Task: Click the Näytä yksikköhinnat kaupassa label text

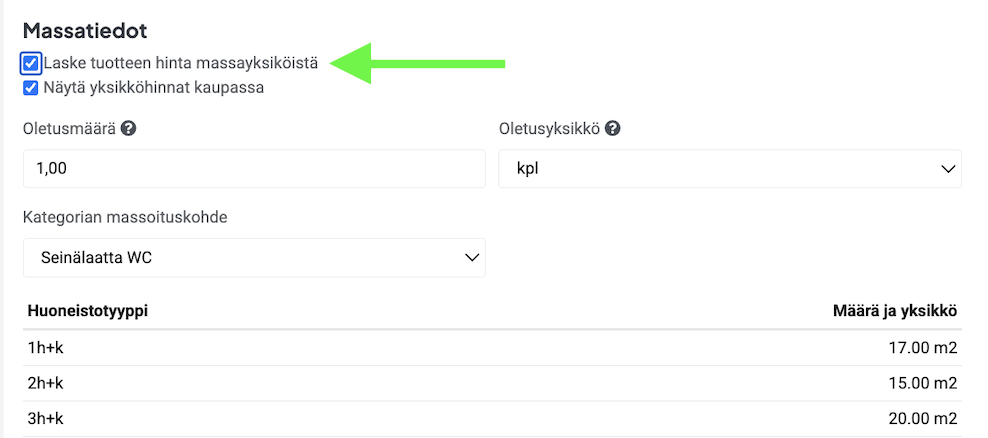Action: [153, 88]
